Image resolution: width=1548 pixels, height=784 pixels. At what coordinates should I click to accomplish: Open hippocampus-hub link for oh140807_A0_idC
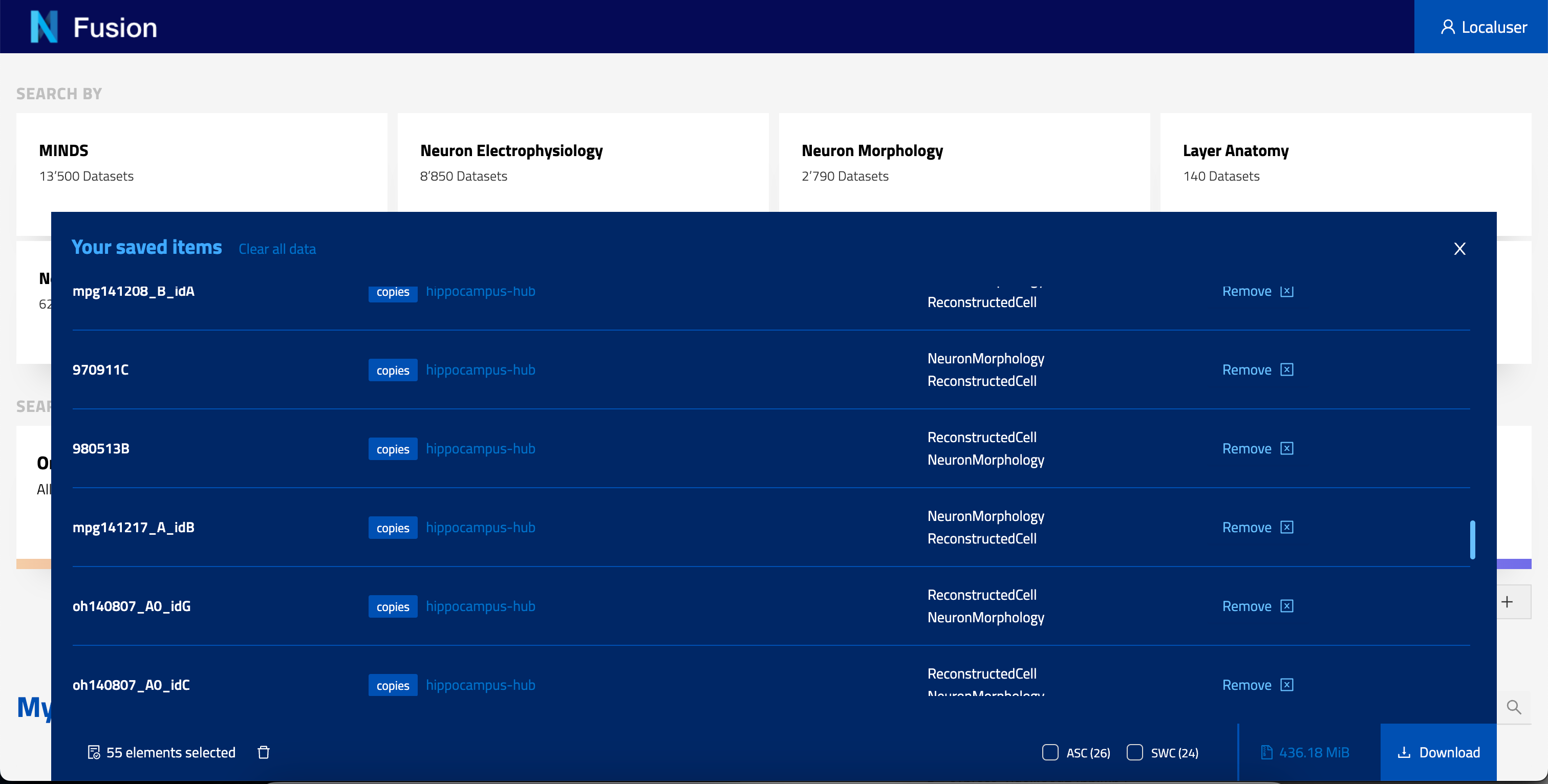click(480, 685)
